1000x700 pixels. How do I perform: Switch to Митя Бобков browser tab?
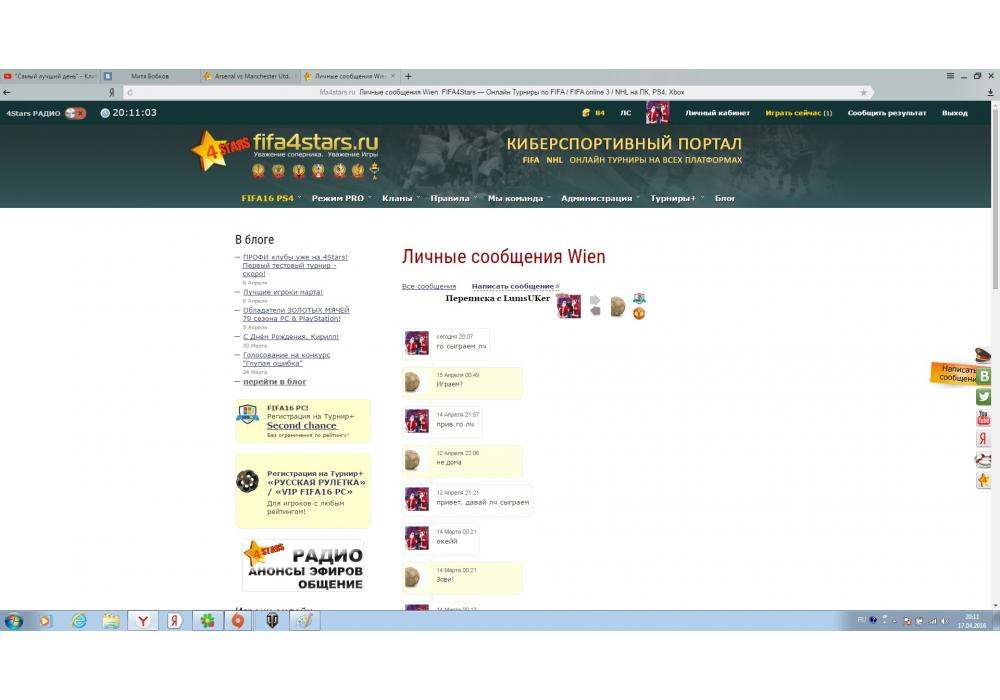150,76
